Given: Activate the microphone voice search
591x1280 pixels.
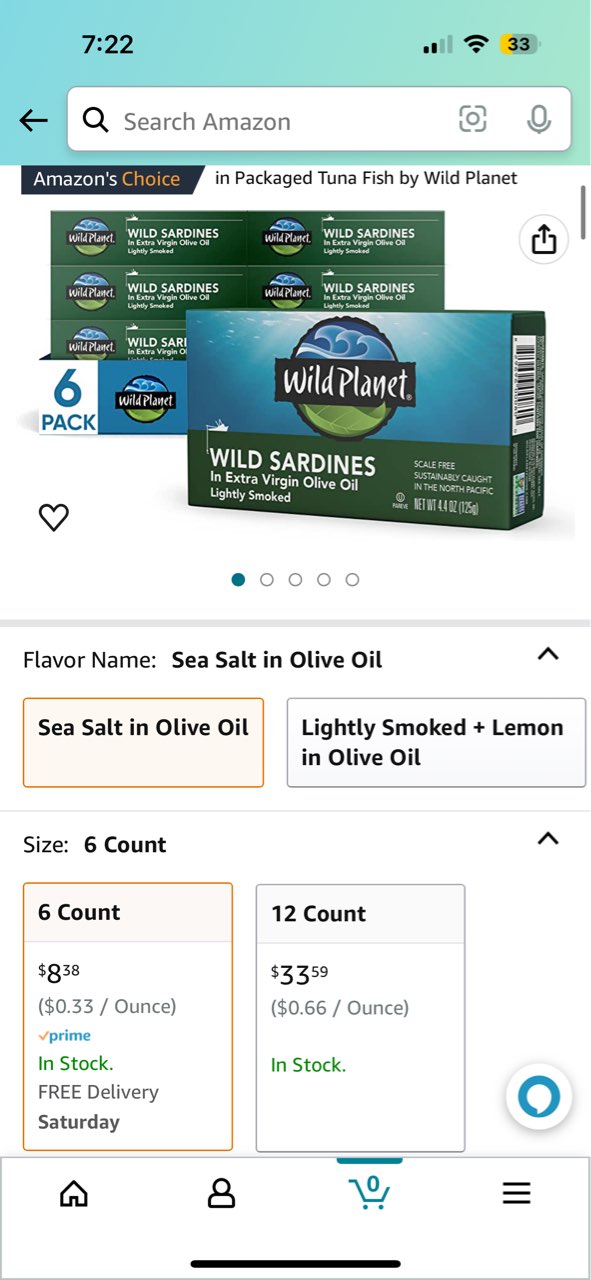Looking at the screenshot, I should [539, 120].
